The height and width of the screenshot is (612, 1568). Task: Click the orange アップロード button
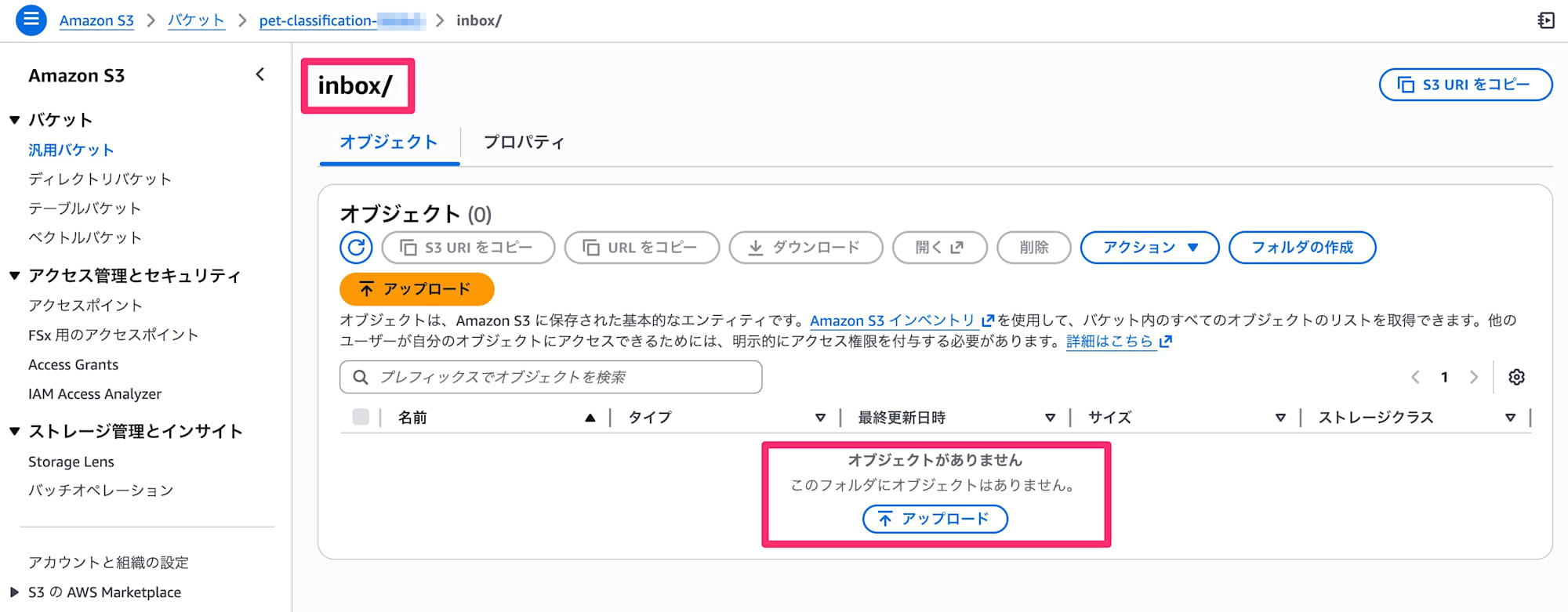pyautogui.click(x=416, y=289)
